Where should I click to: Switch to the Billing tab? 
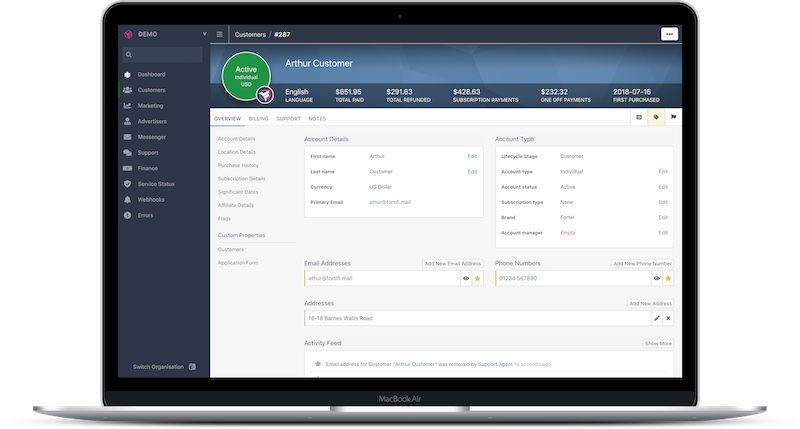[x=258, y=118]
